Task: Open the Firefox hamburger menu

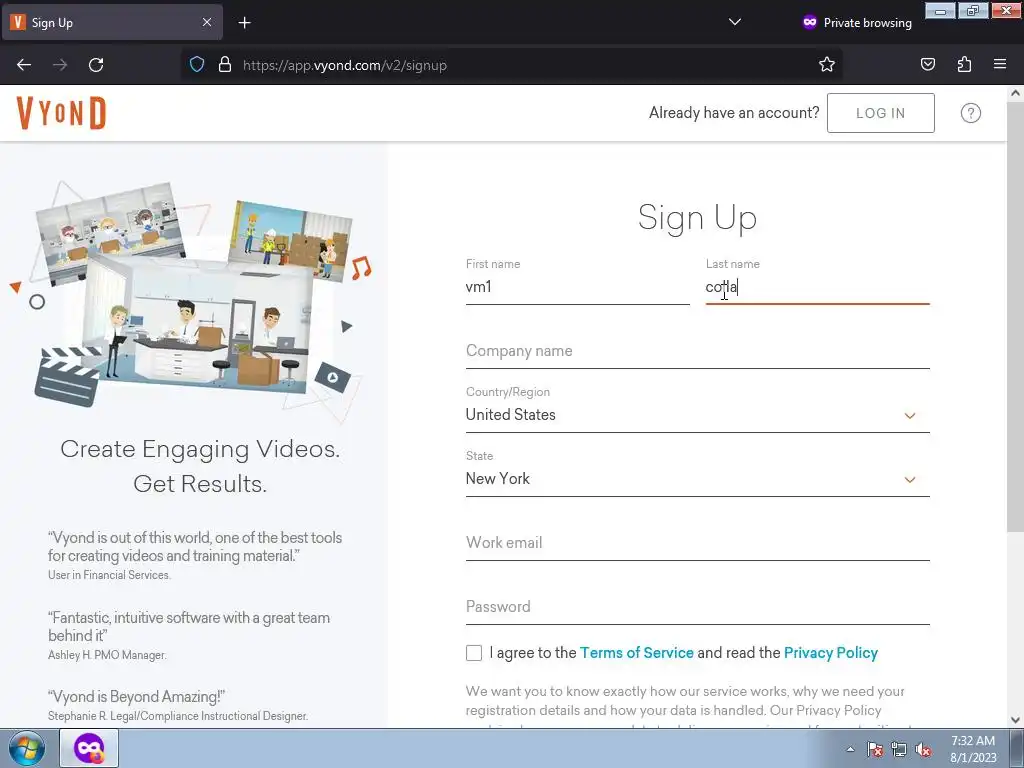Action: pyautogui.click(x=1000, y=65)
